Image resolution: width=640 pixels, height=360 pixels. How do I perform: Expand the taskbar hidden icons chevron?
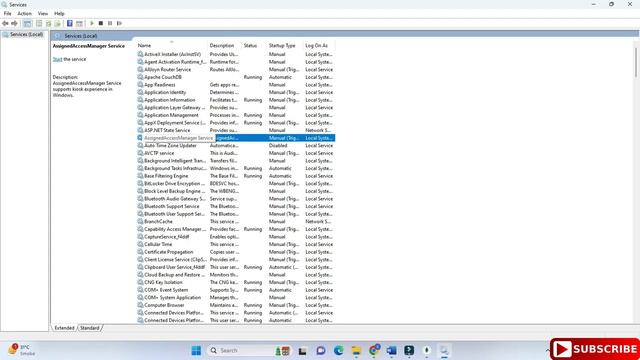click(547, 350)
